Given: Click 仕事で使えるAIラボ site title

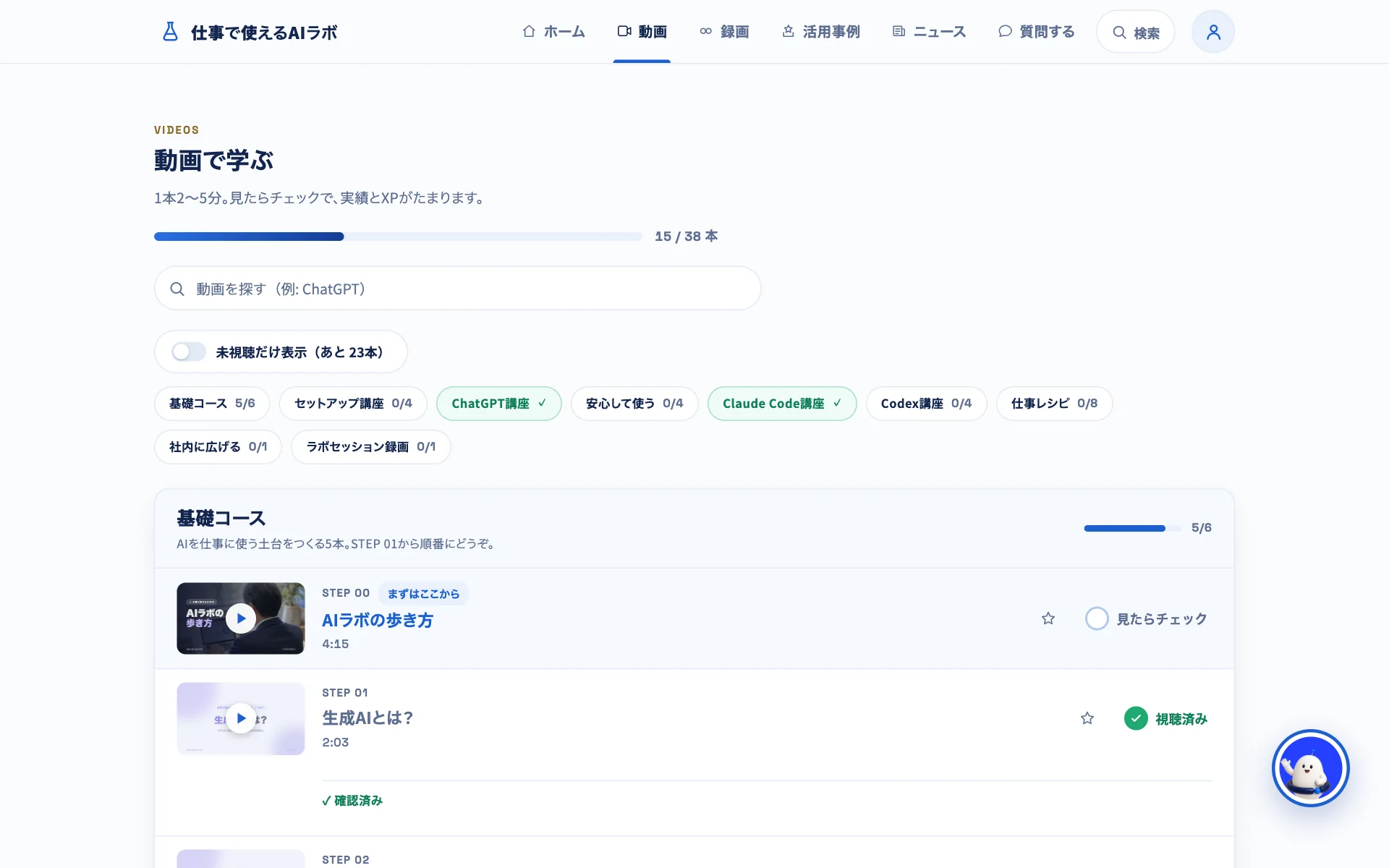Looking at the screenshot, I should point(264,33).
